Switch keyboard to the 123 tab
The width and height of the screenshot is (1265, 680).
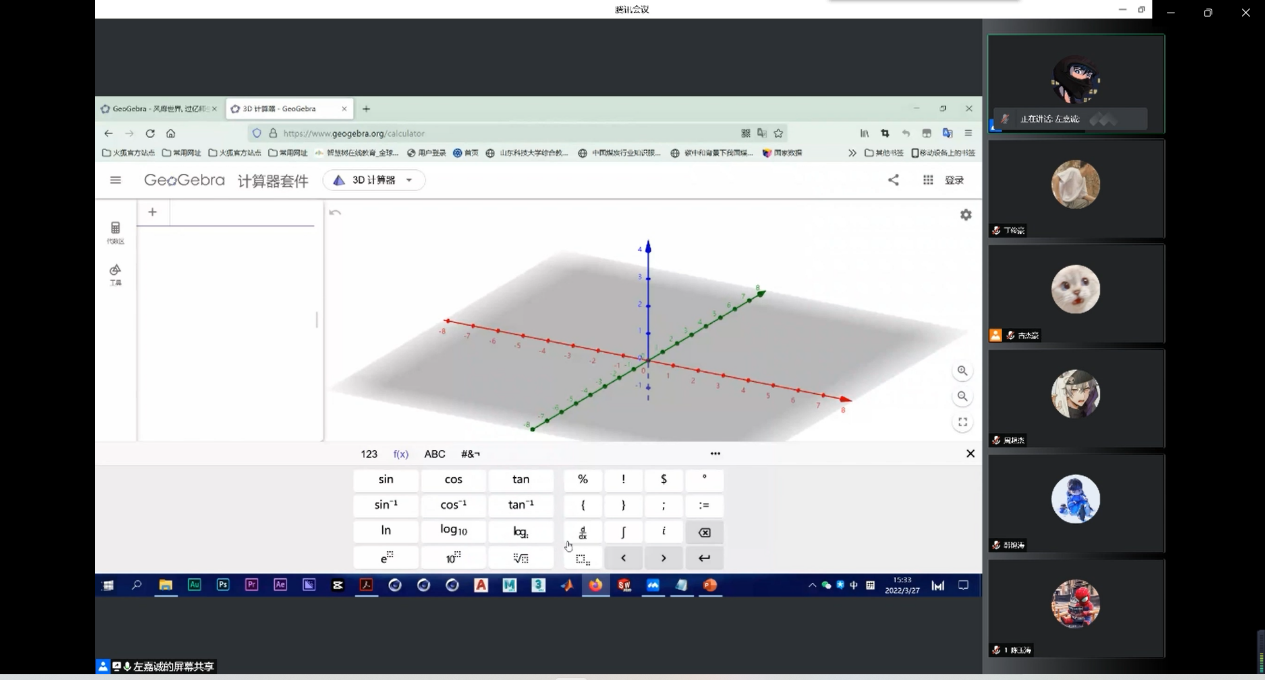point(369,454)
